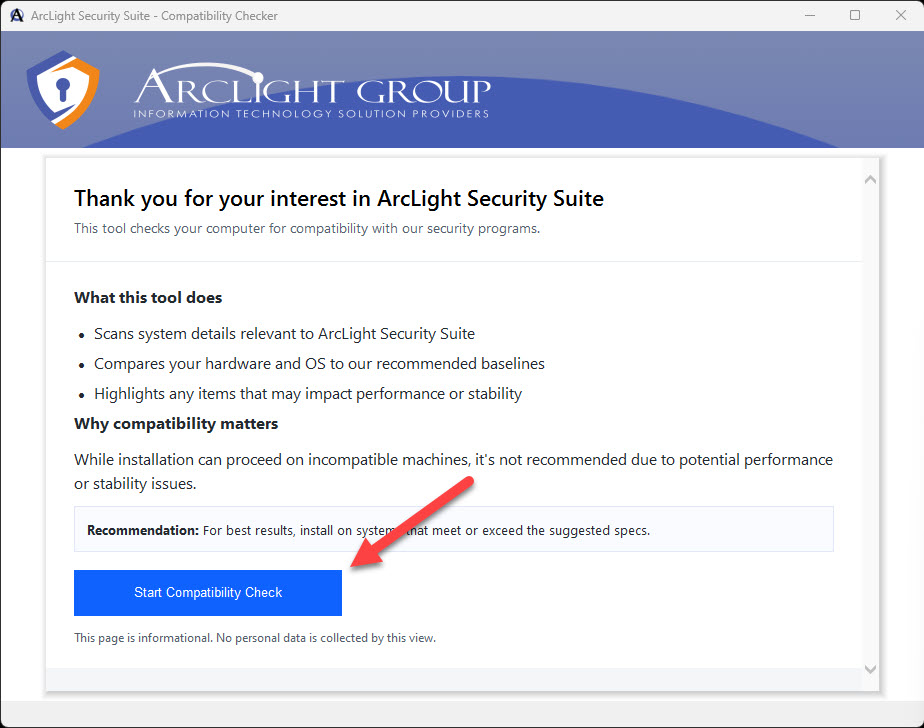Click the "Thank you for your interest" heading
924x728 pixels.
point(339,198)
